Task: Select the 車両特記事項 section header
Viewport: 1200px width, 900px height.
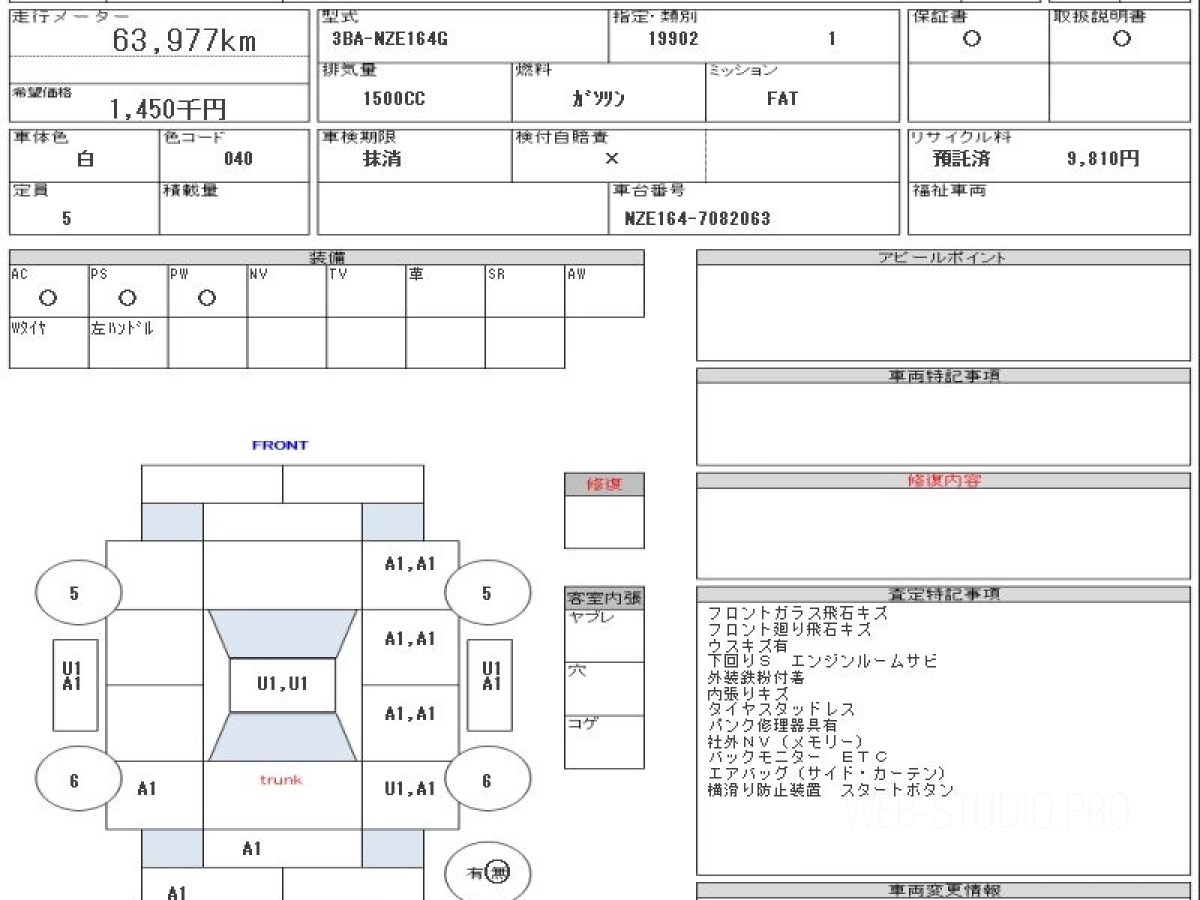Action: pyautogui.click(x=944, y=376)
